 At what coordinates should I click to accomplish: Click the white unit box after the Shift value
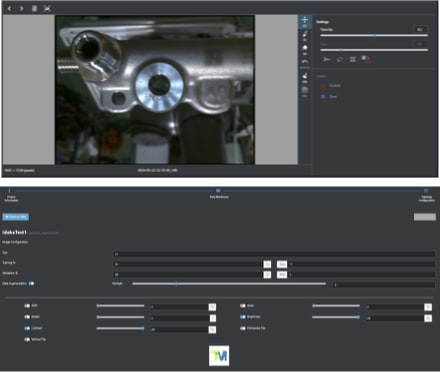click(212, 307)
